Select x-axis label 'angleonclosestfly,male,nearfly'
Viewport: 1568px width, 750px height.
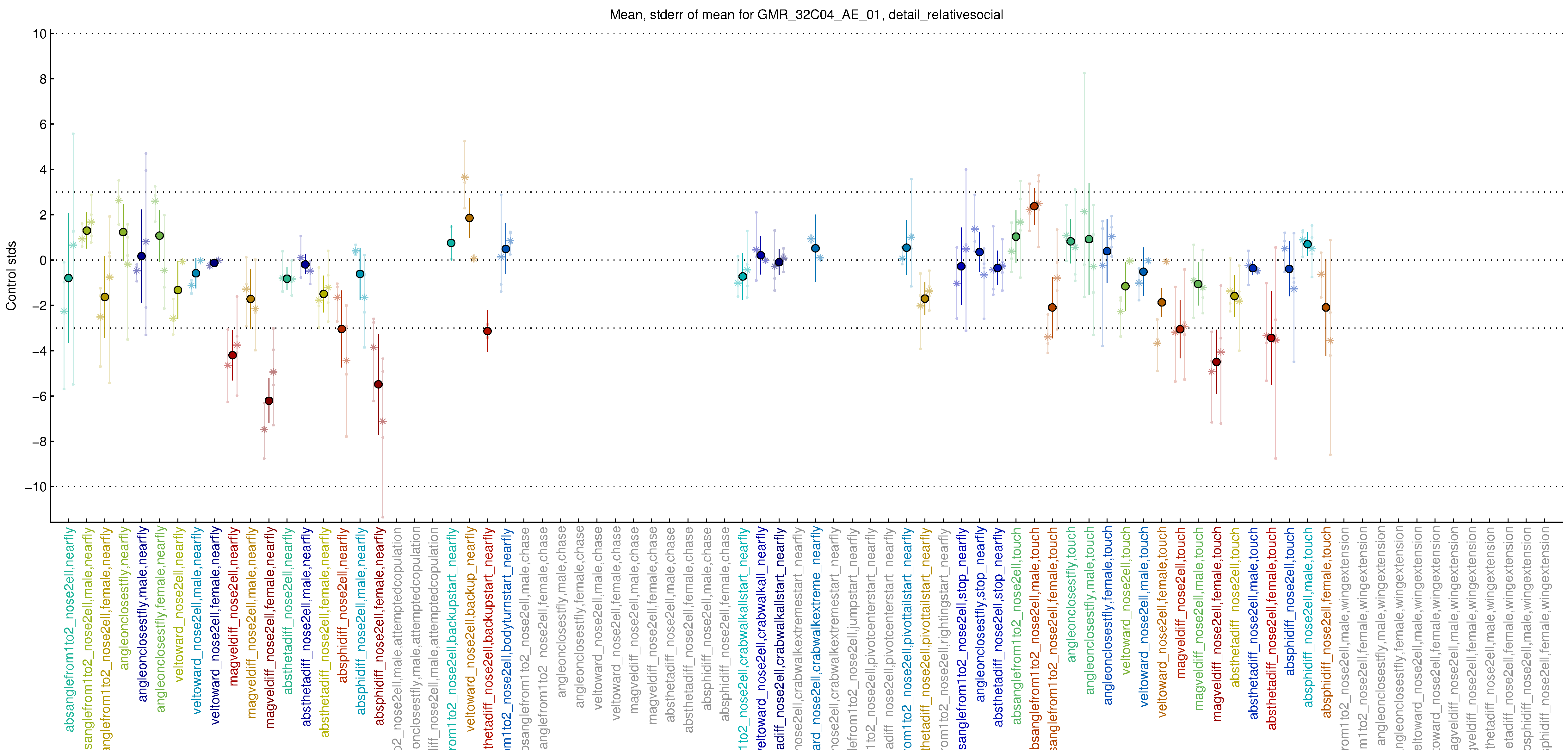142,614
